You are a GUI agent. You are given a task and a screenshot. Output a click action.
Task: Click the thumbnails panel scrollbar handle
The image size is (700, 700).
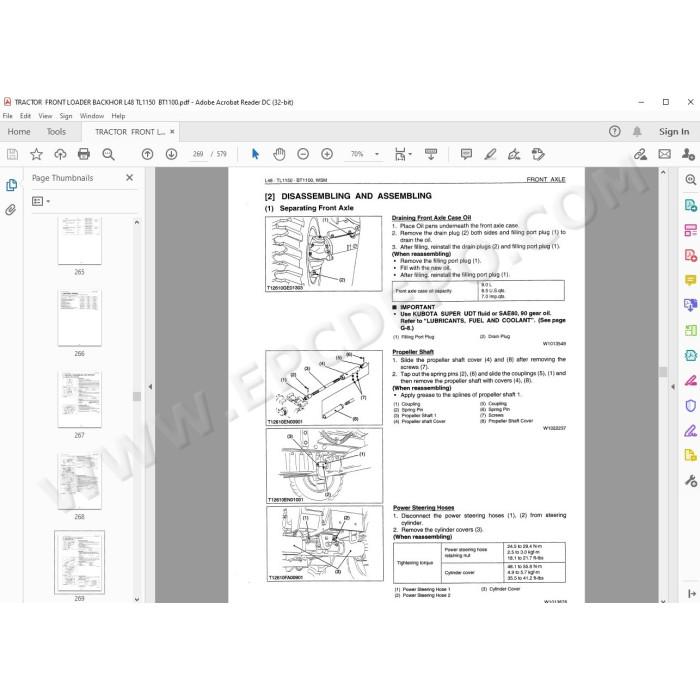[x=137, y=396]
